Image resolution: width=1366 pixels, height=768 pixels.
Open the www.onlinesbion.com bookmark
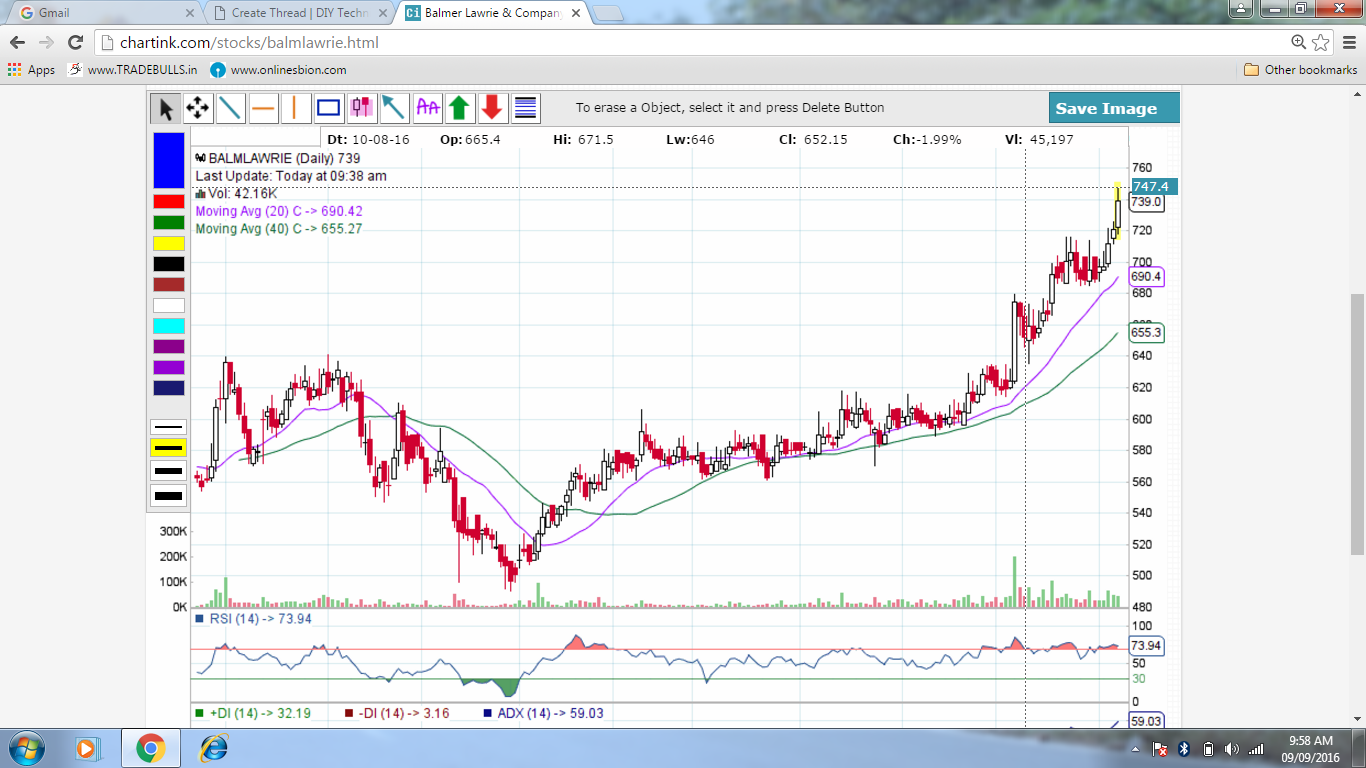(278, 70)
